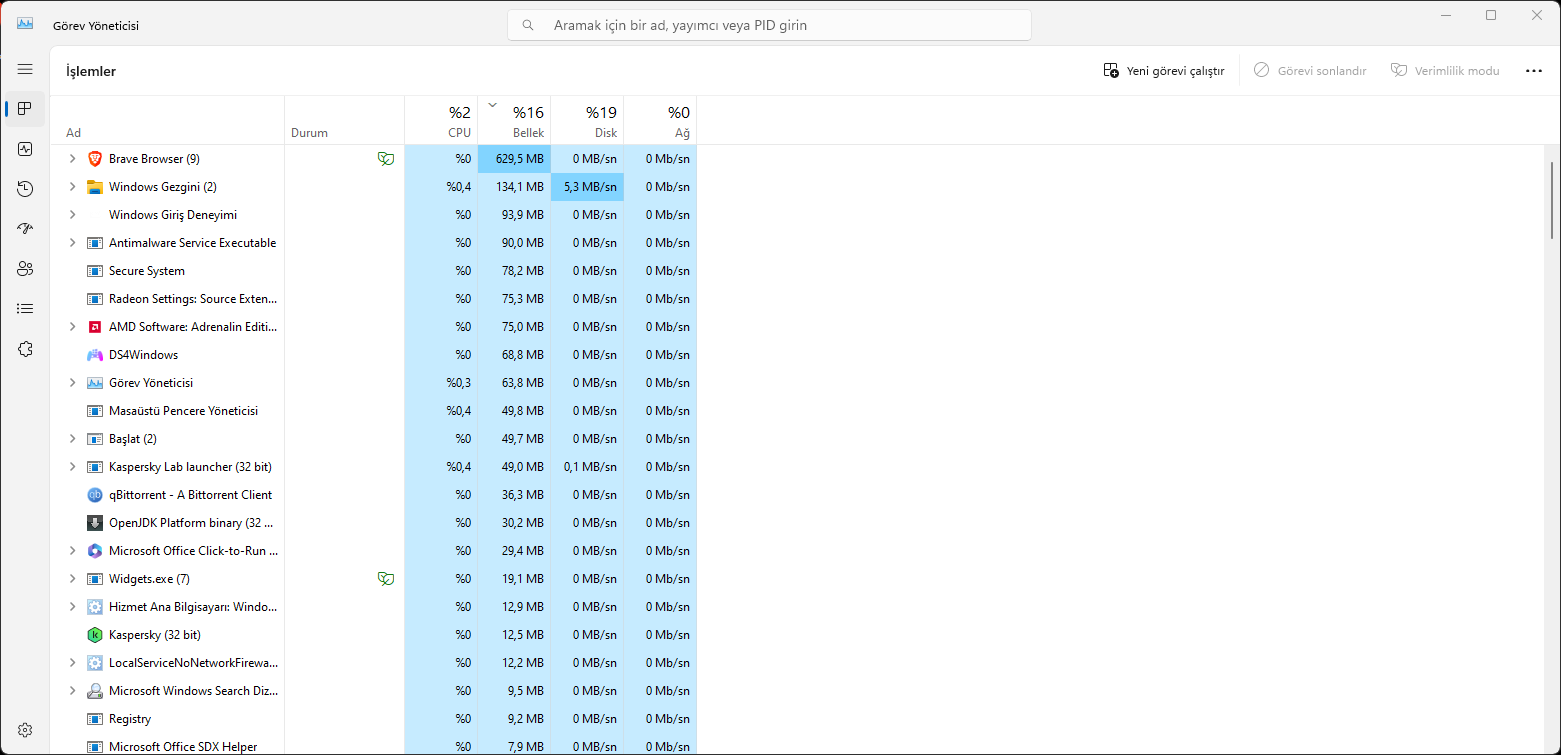Click the 134,1 MB memory cell
1561x755 pixels.
[514, 186]
